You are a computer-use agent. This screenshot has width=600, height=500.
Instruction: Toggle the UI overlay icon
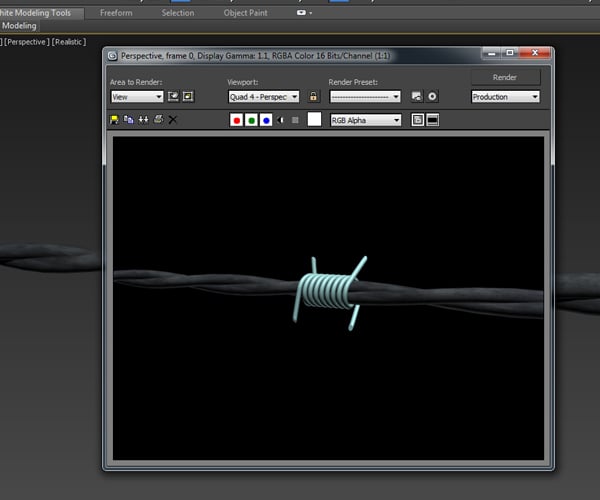coord(417,120)
